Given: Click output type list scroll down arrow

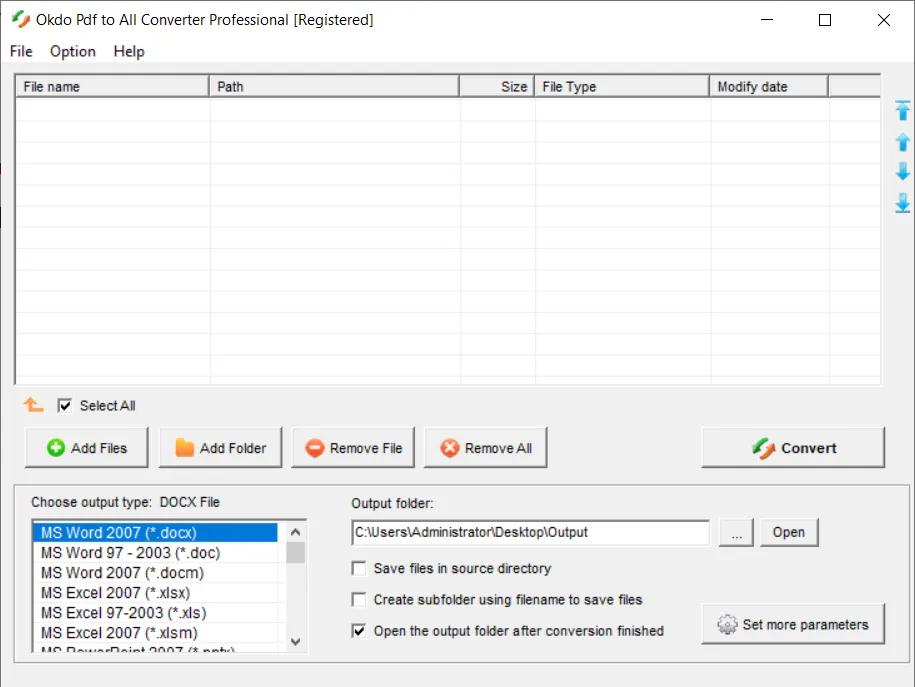Looking at the screenshot, I should click(x=295, y=641).
